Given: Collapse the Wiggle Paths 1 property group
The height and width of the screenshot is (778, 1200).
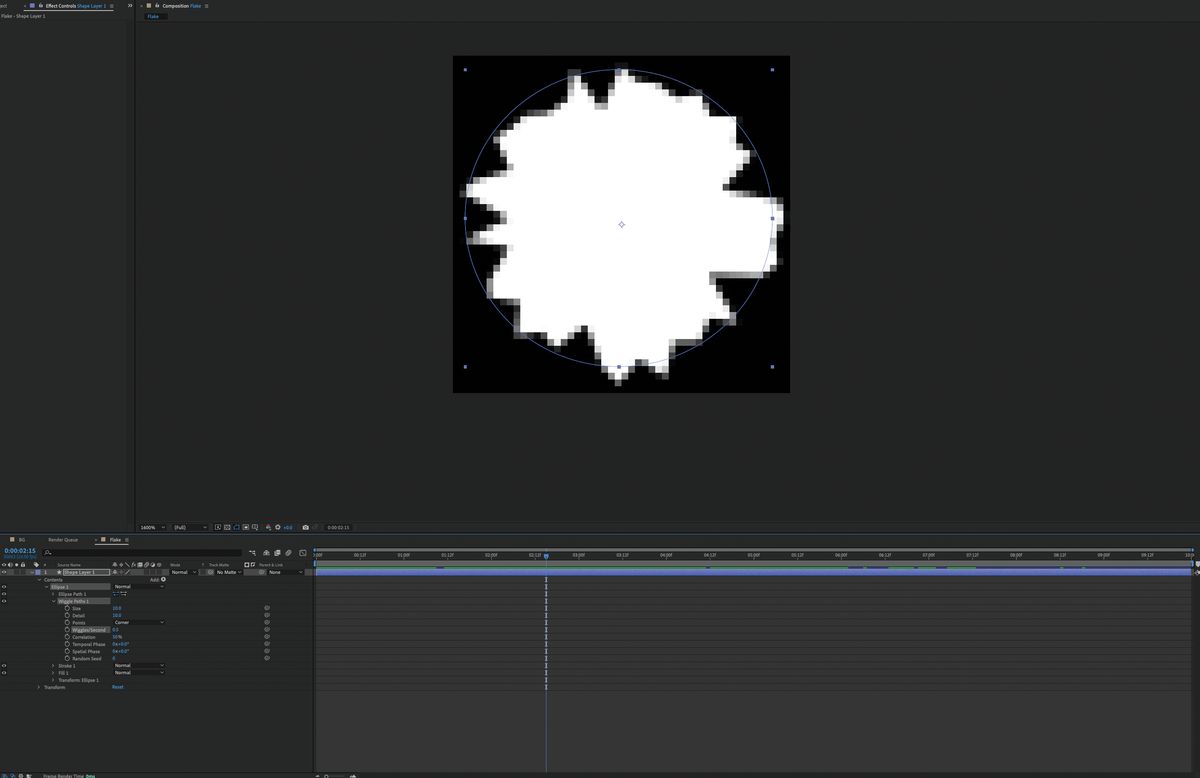Looking at the screenshot, I should tap(54, 601).
